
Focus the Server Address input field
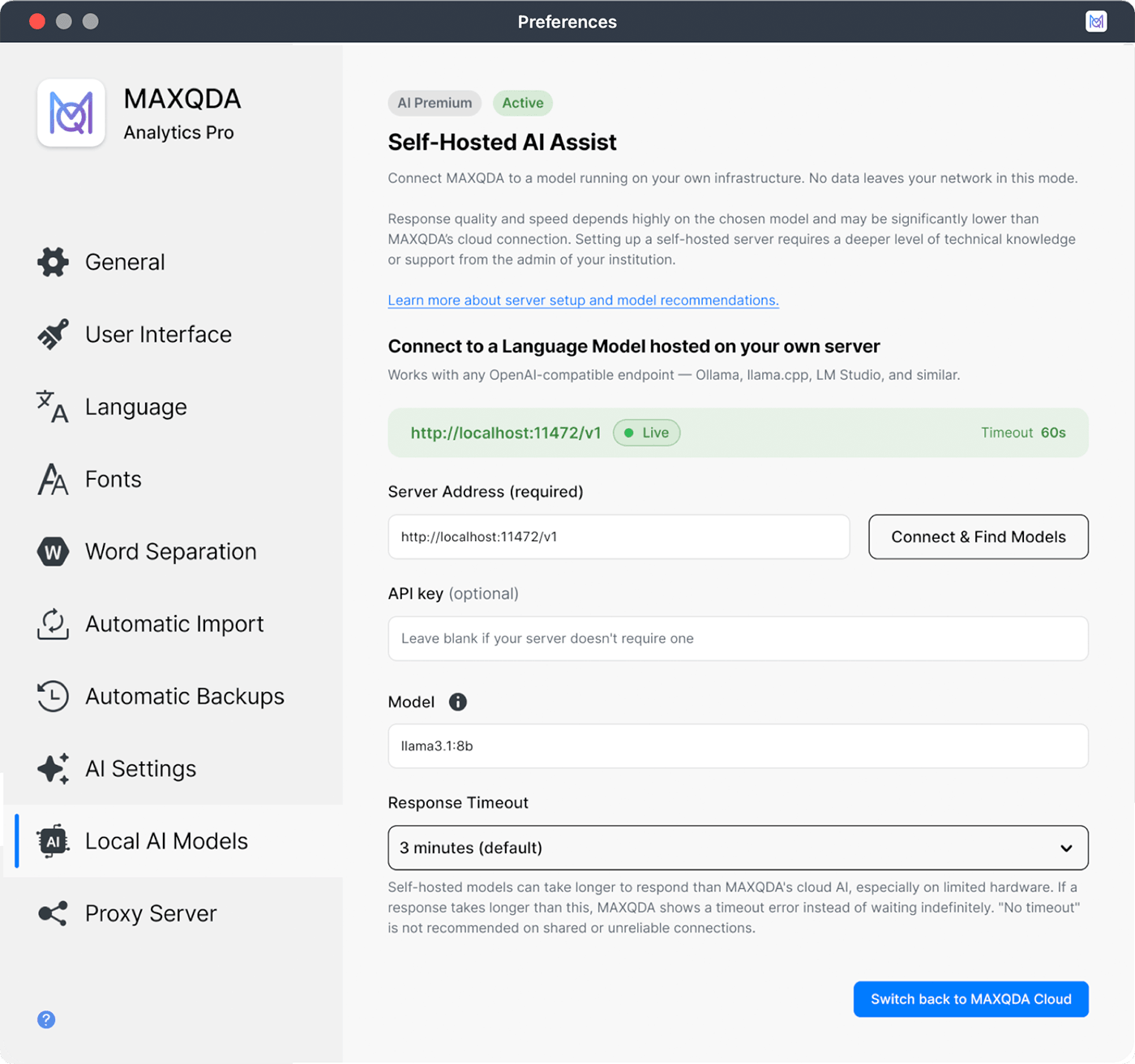click(x=619, y=536)
